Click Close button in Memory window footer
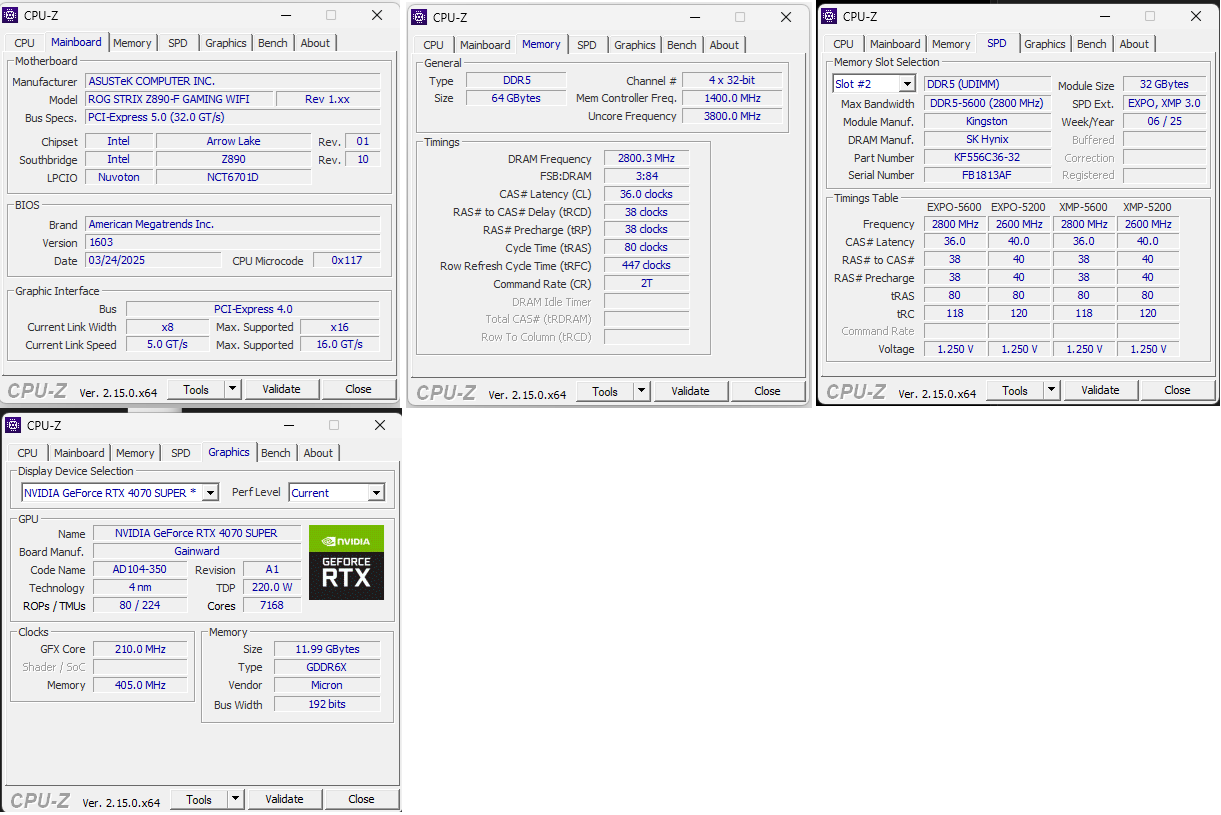The height and width of the screenshot is (815, 1221). 767,391
